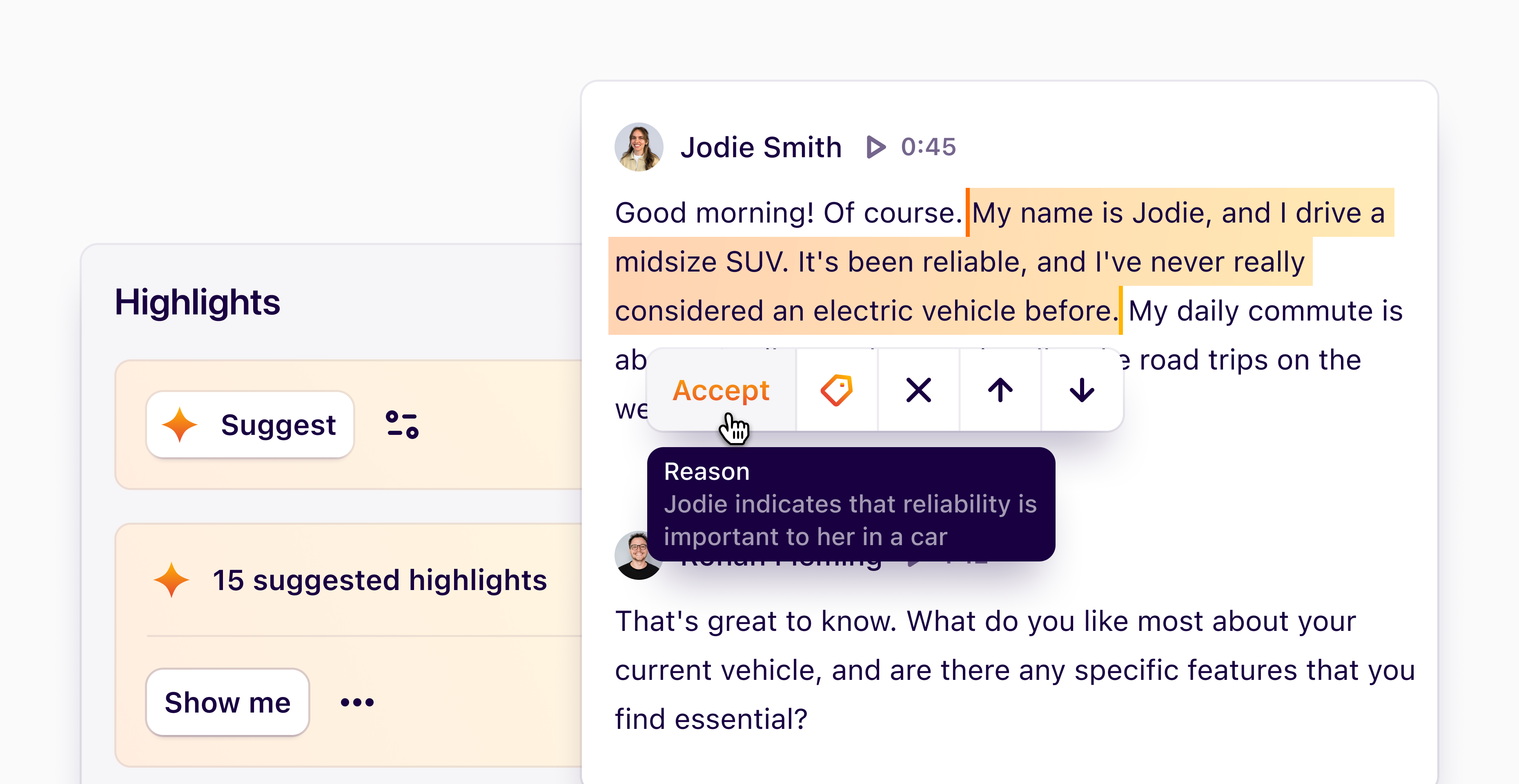Open suggestion settings sliders icon
The height and width of the screenshot is (784, 1519).
point(402,424)
